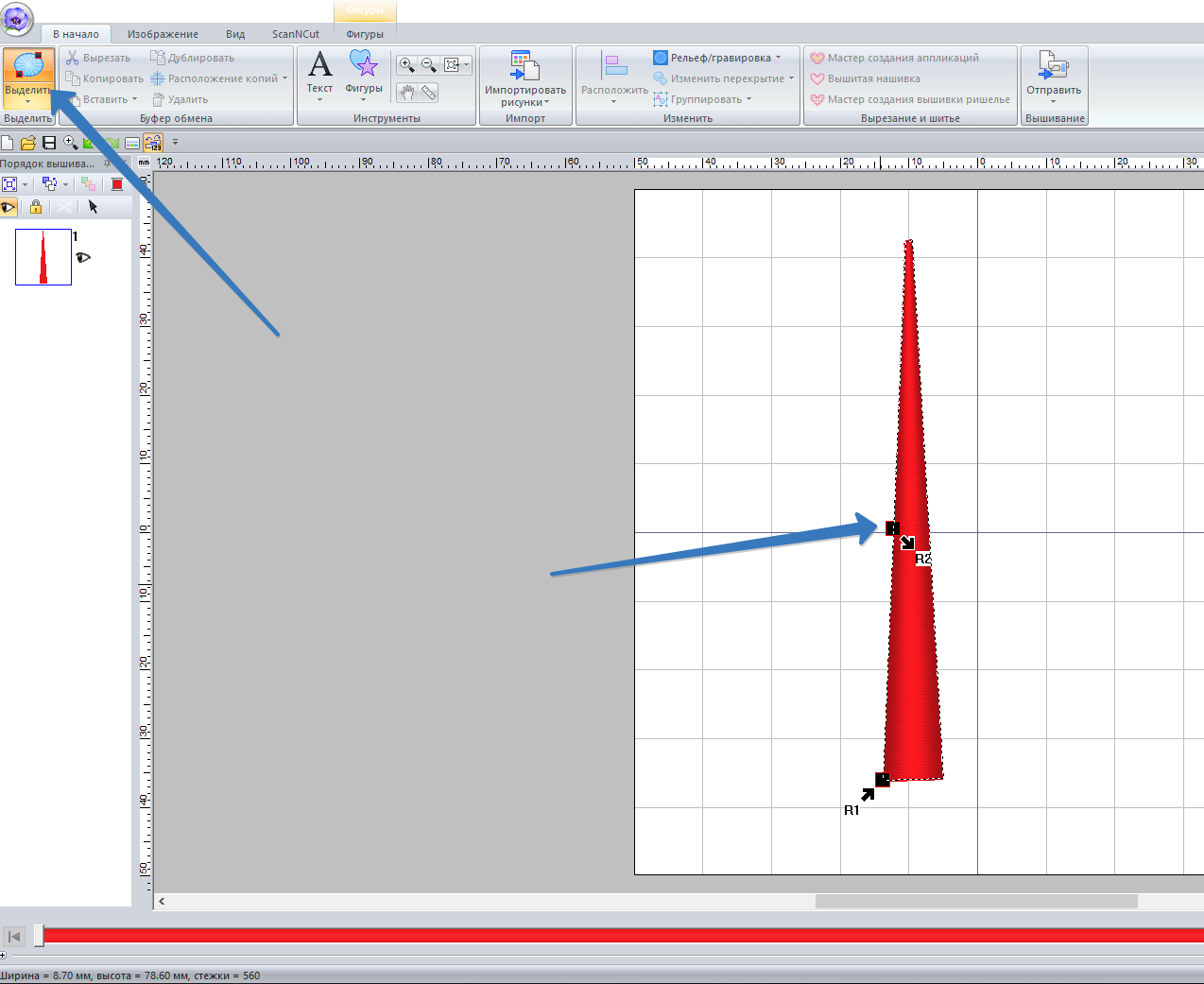Toggle eye visibility for object 1

pyautogui.click(x=83, y=257)
